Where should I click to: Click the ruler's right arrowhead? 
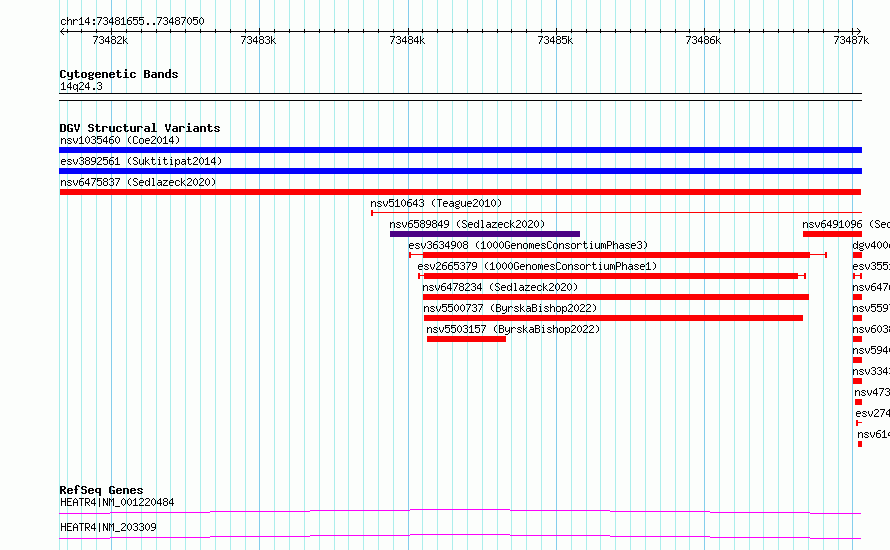coord(859,32)
